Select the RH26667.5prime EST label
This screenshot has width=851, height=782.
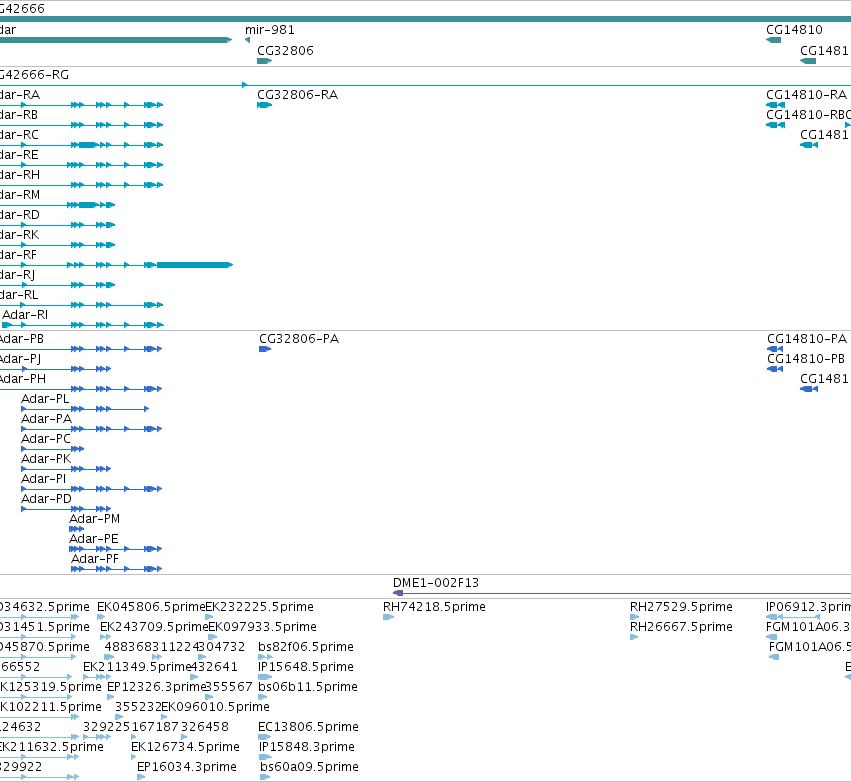click(x=681, y=627)
